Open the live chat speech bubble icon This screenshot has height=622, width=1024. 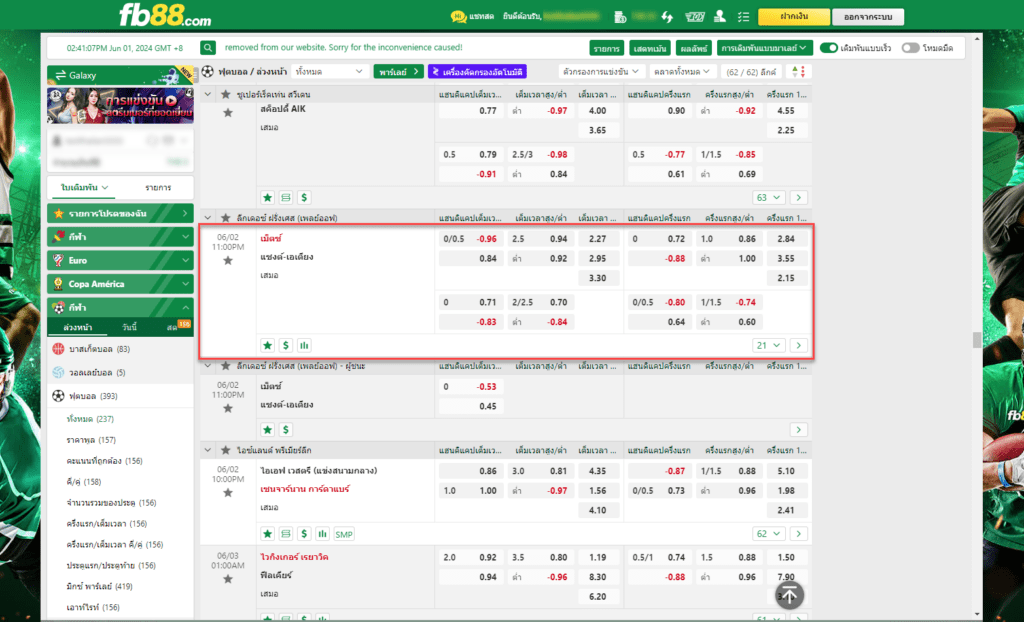point(458,17)
